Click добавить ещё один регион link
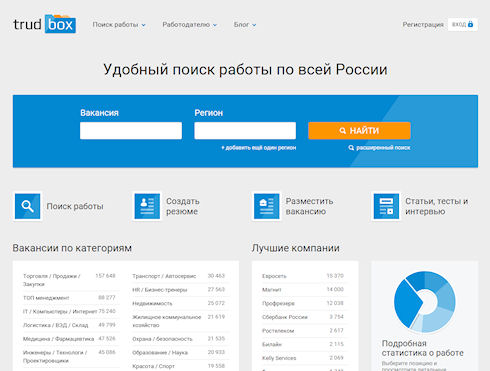Viewport: 490px width, 371px height. coord(259,148)
